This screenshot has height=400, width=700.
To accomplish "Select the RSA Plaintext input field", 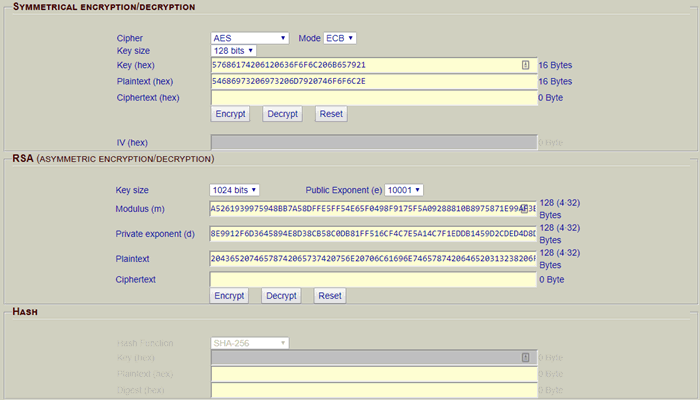I will 372,258.
